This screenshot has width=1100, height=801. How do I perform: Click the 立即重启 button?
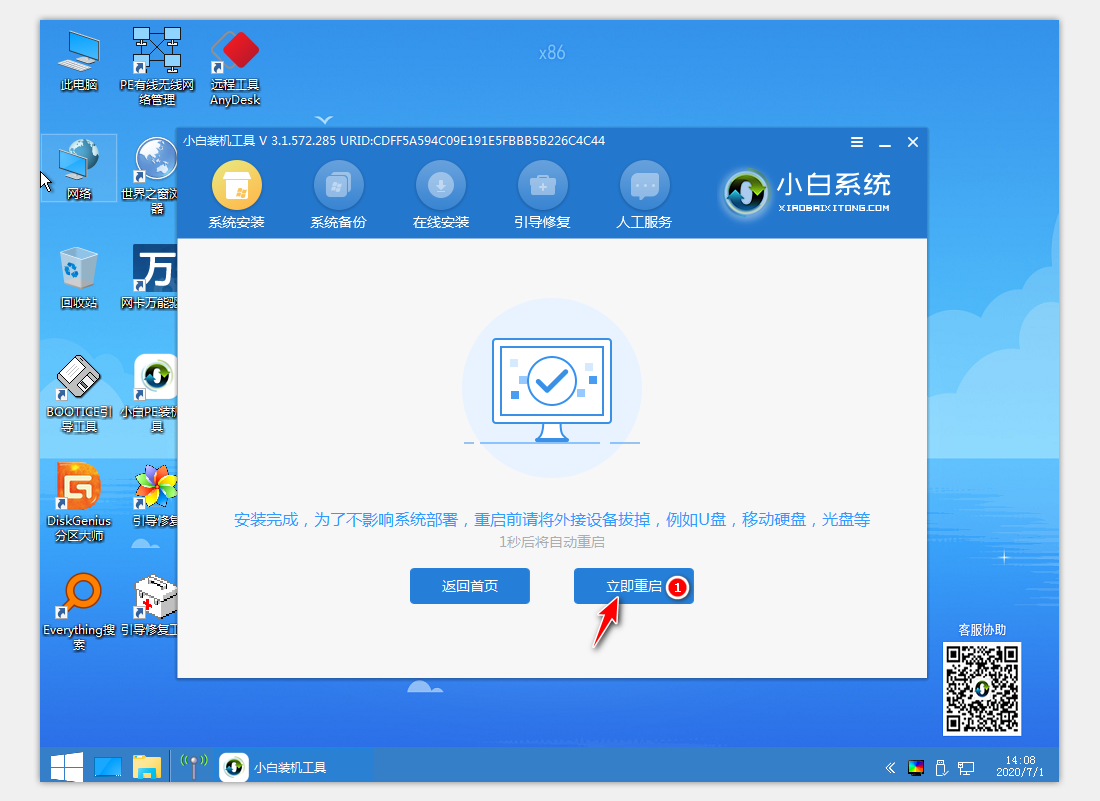tap(633, 586)
